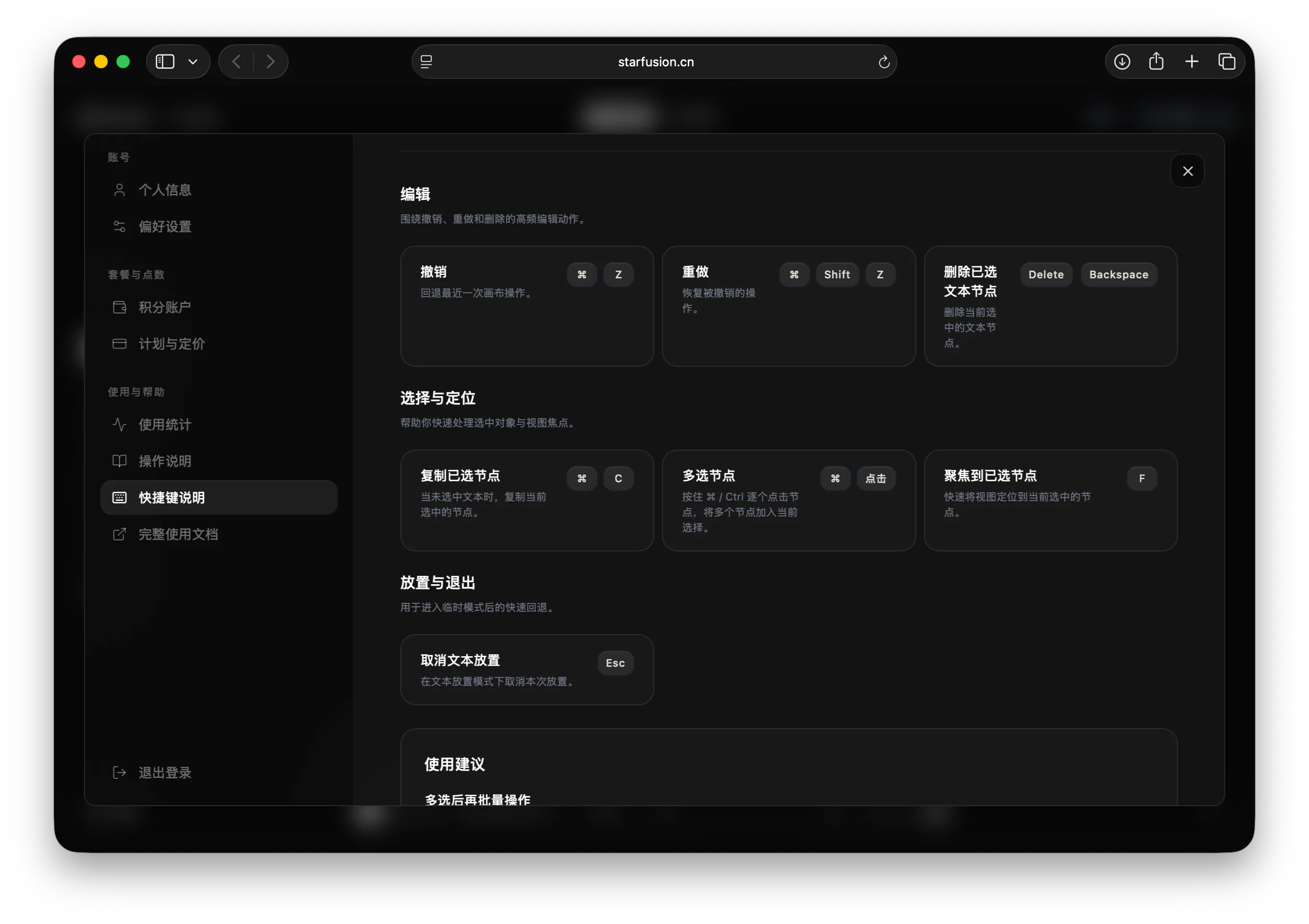1309x924 pixels.
Task: Expand the sidebar dropdown chevron in toolbar
Action: [x=193, y=62]
